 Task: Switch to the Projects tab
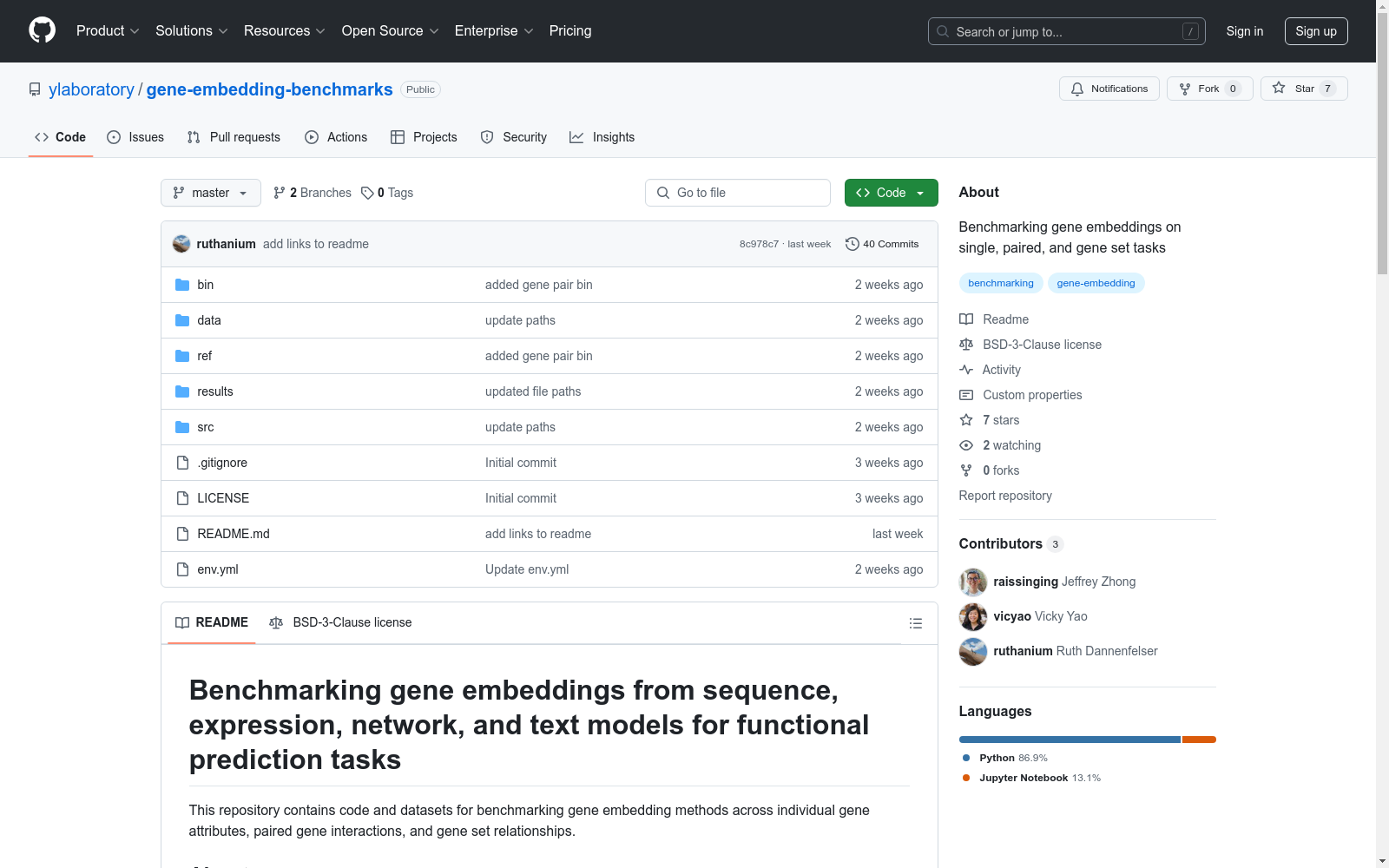pyautogui.click(x=424, y=137)
